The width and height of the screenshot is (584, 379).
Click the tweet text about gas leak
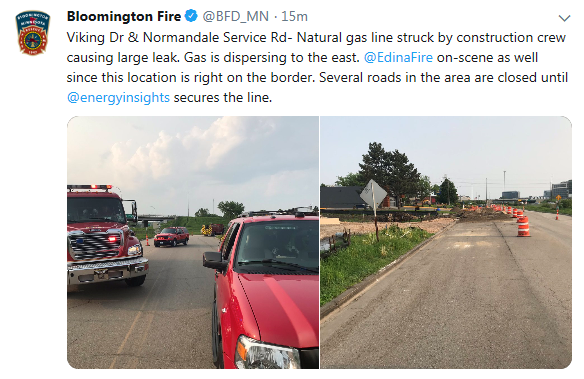[x=317, y=67]
